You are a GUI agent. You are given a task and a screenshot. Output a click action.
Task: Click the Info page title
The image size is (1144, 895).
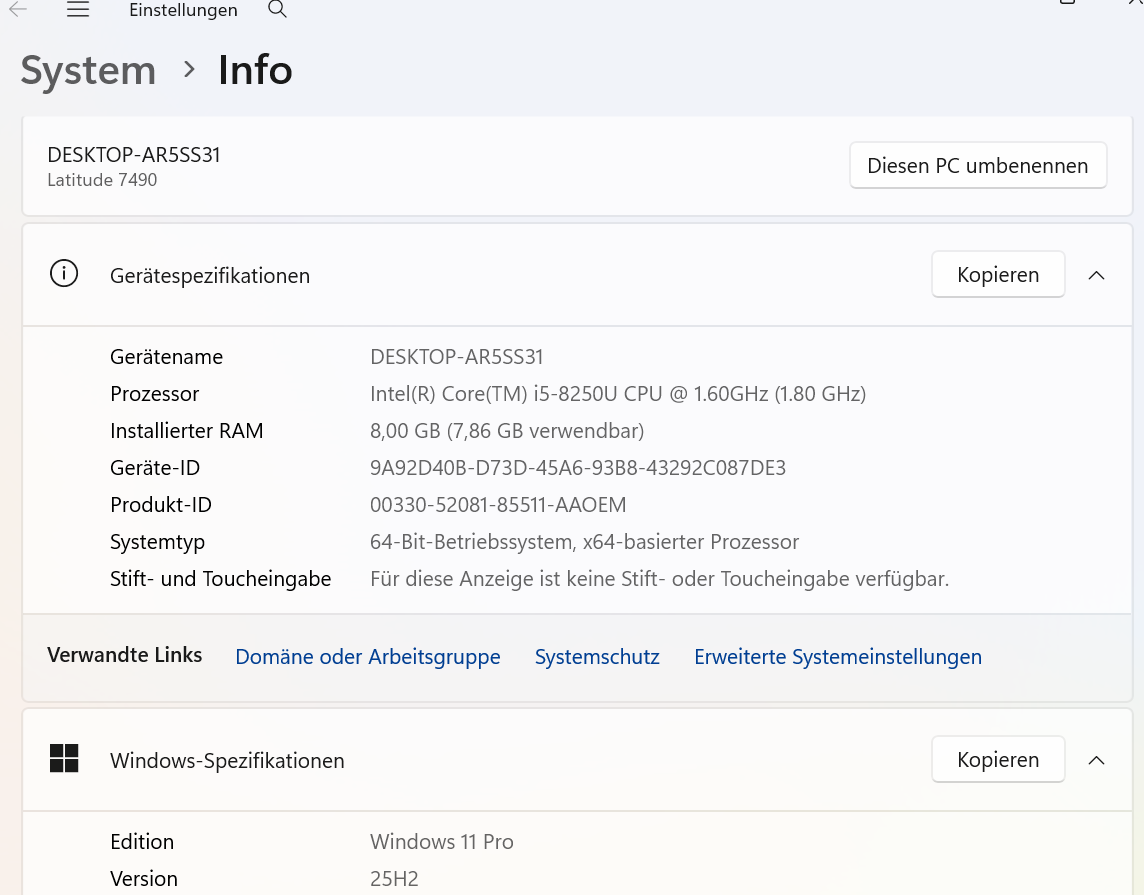(x=255, y=70)
